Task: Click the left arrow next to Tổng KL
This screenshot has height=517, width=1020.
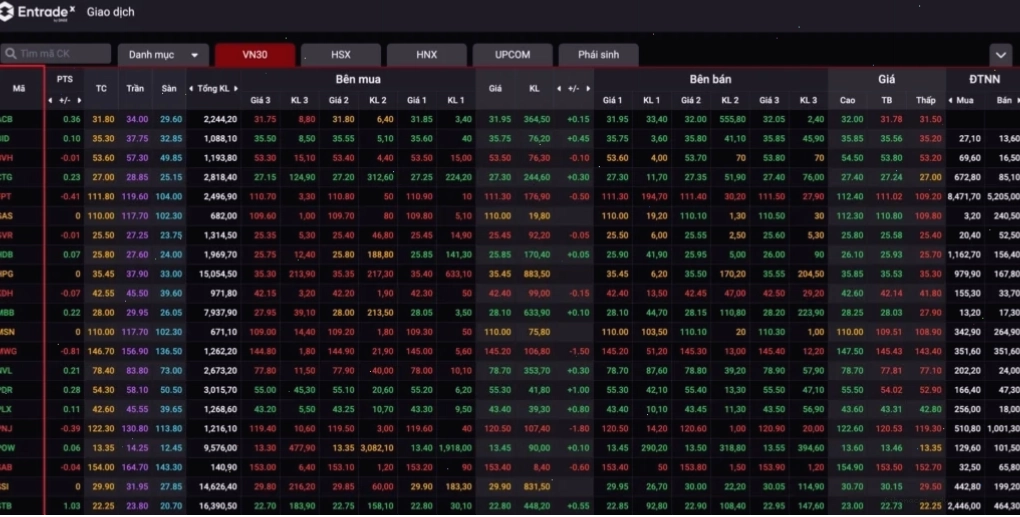Action: pyautogui.click(x=191, y=88)
